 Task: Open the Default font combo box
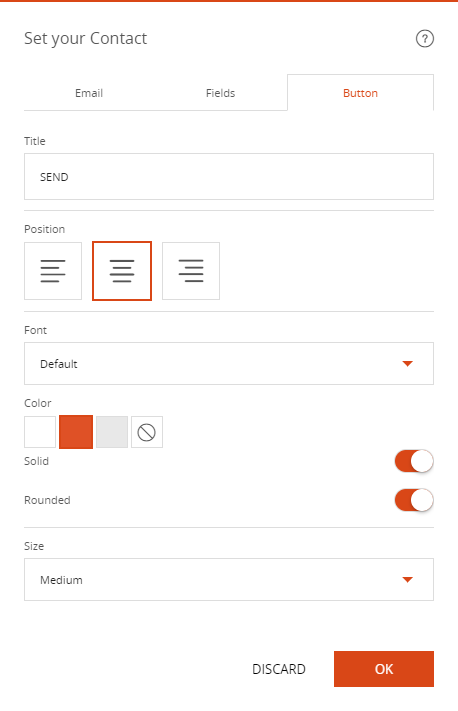click(229, 364)
